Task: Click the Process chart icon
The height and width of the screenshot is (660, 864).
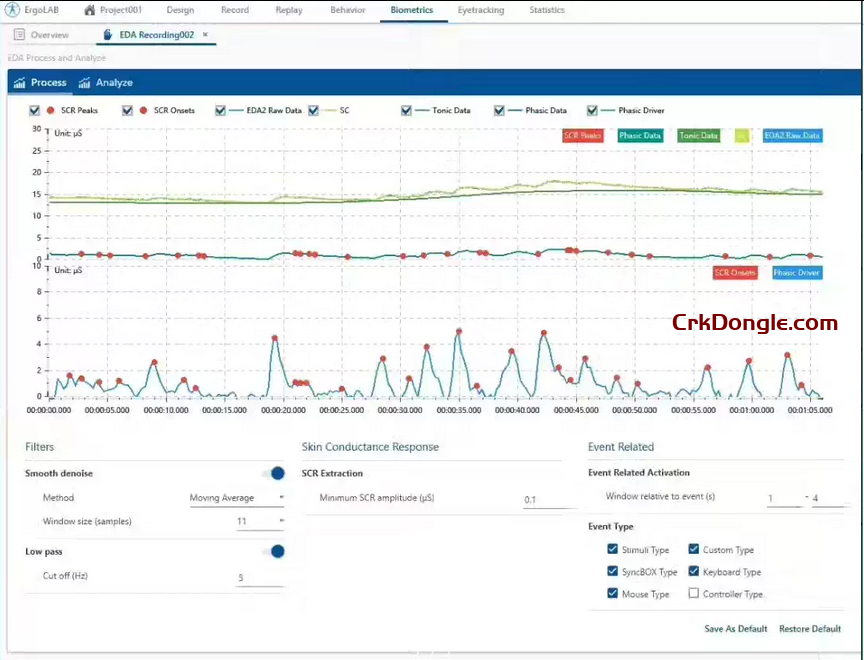Action: (19, 83)
